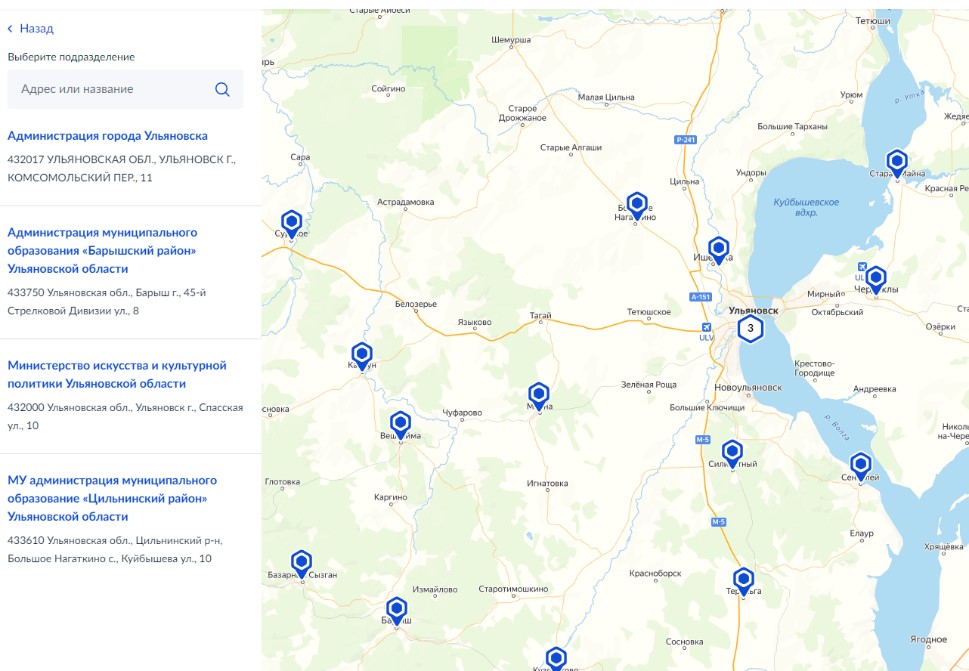Image resolution: width=969 pixels, height=671 pixels.
Task: Open Администрация города Ульяновска entry
Action: [x=108, y=136]
